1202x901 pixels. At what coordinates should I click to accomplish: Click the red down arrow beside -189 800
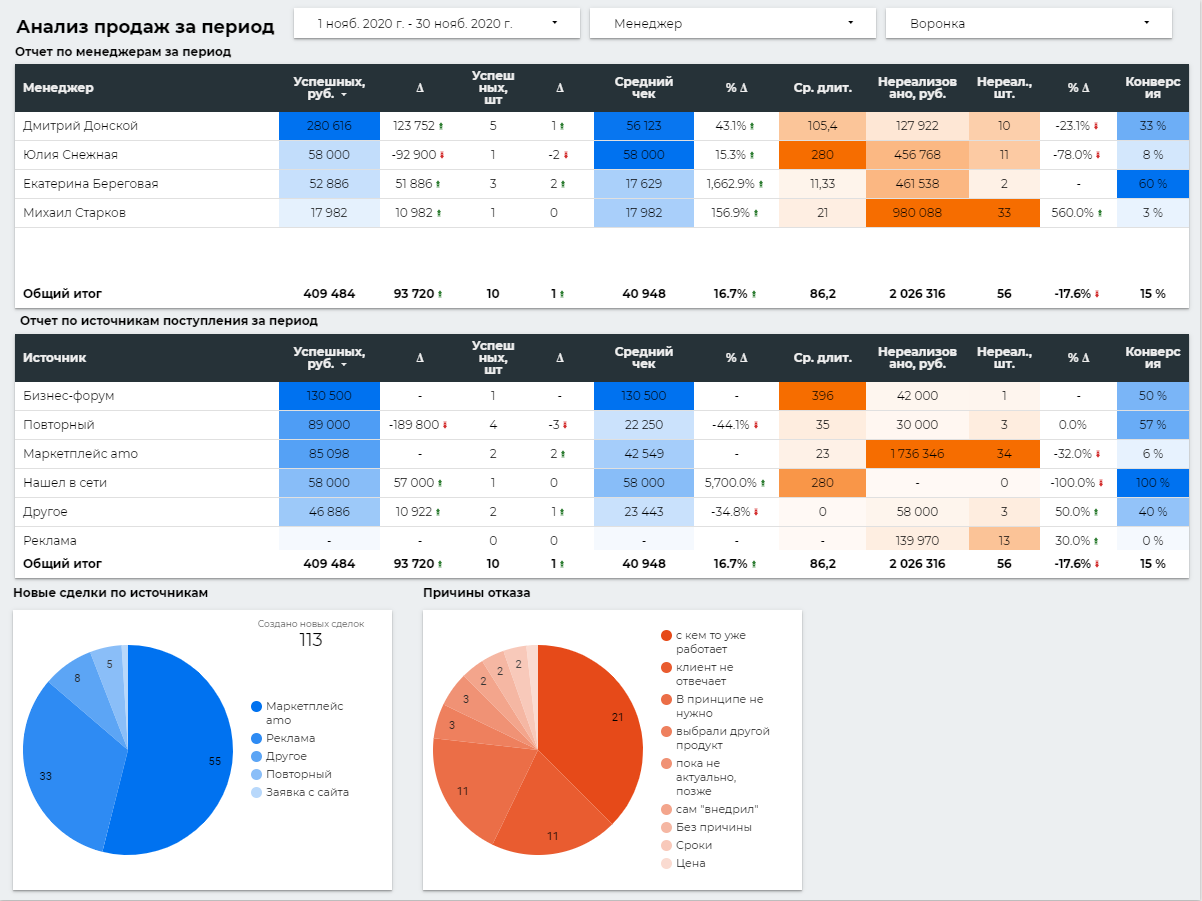[x=444, y=425]
